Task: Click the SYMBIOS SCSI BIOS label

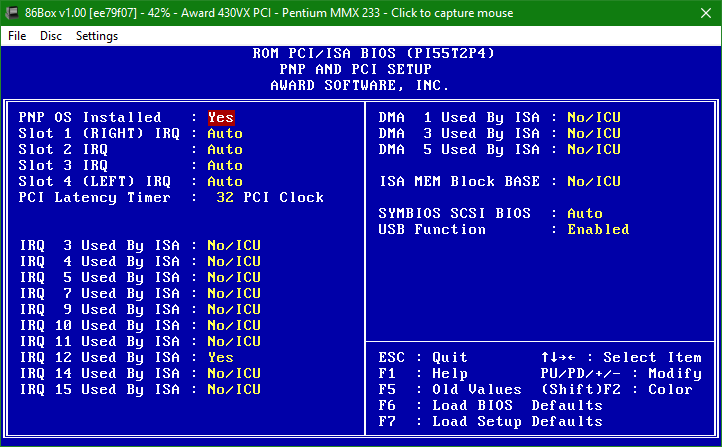Action: coord(454,214)
